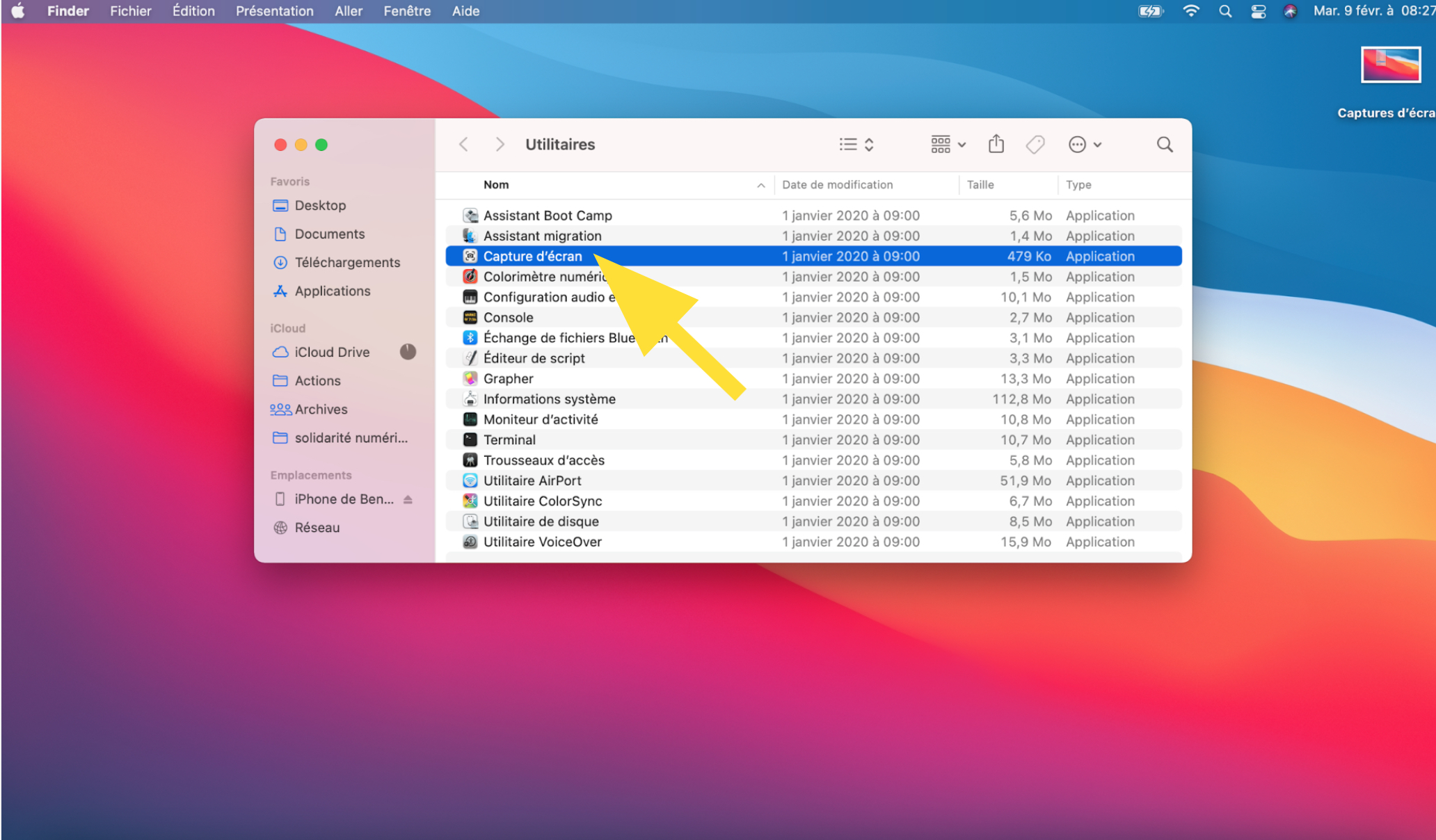Image resolution: width=1436 pixels, height=840 pixels.
Task: Open the Aller menu
Action: [349, 11]
